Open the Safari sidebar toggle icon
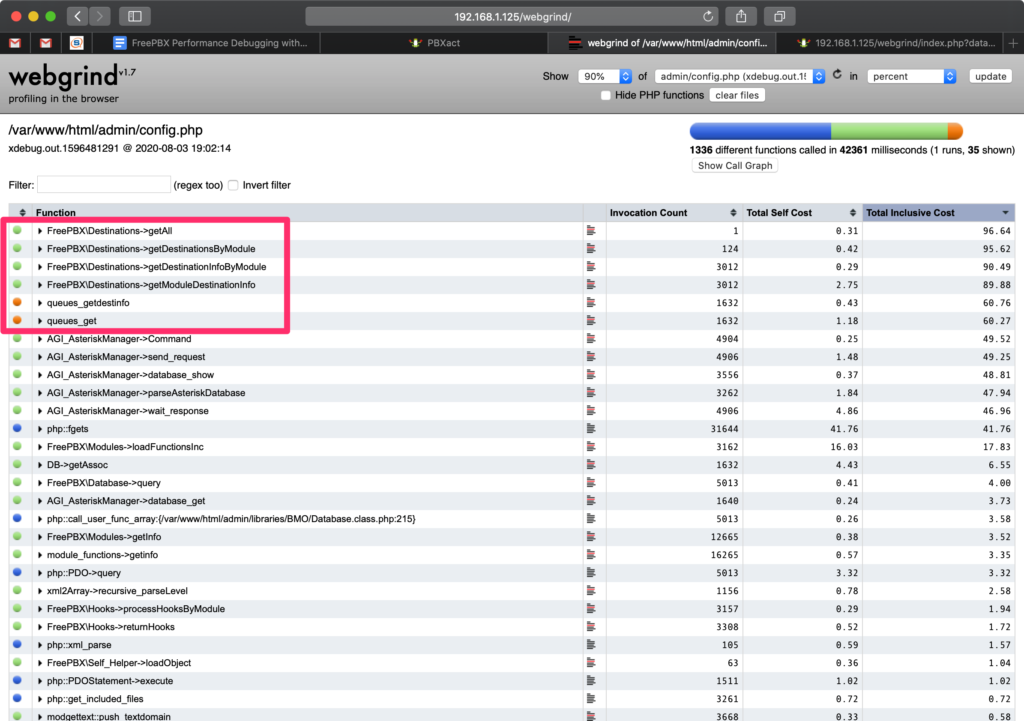Screen dimensions: 1024x721 [x=134, y=15]
